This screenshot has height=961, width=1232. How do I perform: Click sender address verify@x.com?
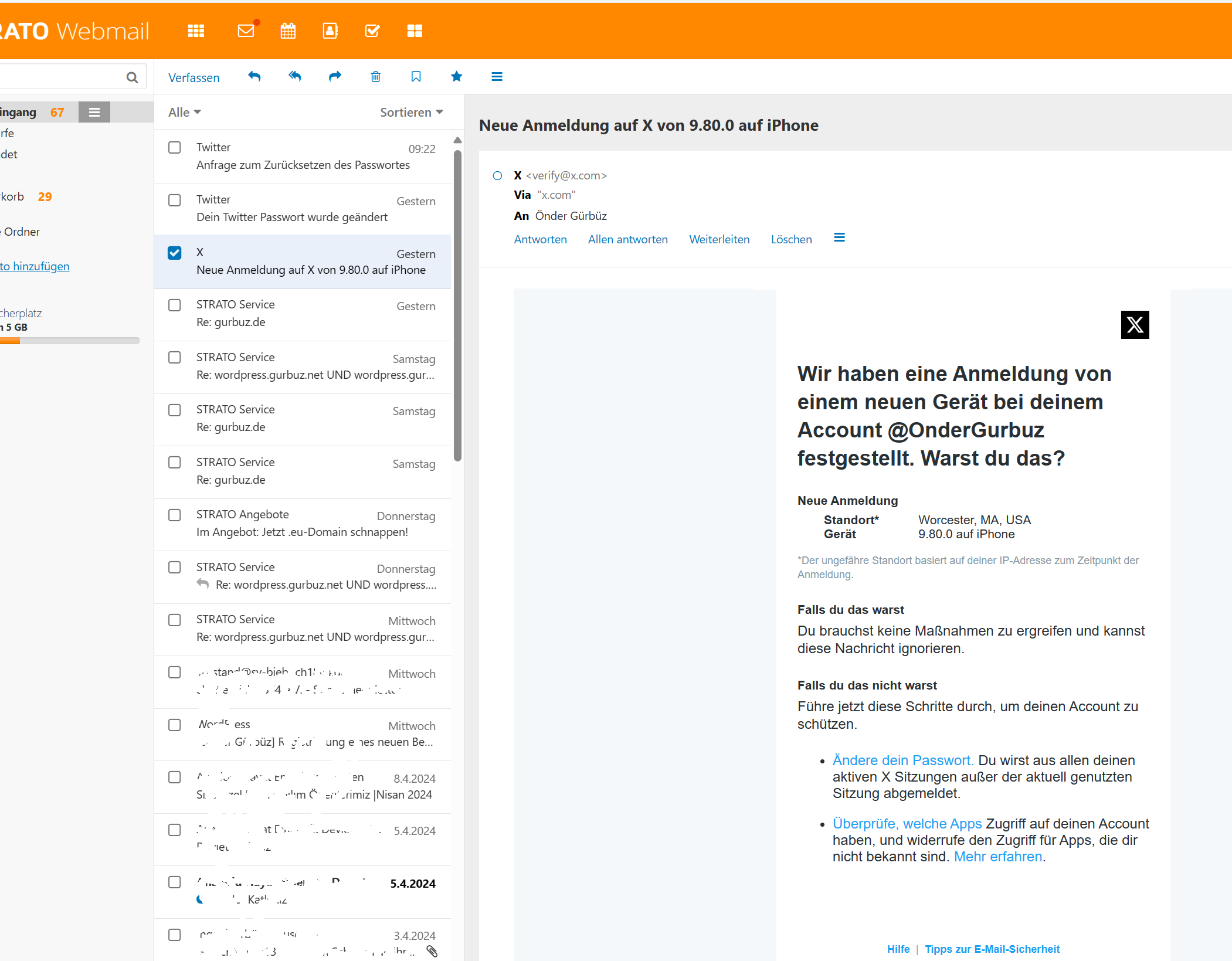coord(566,175)
